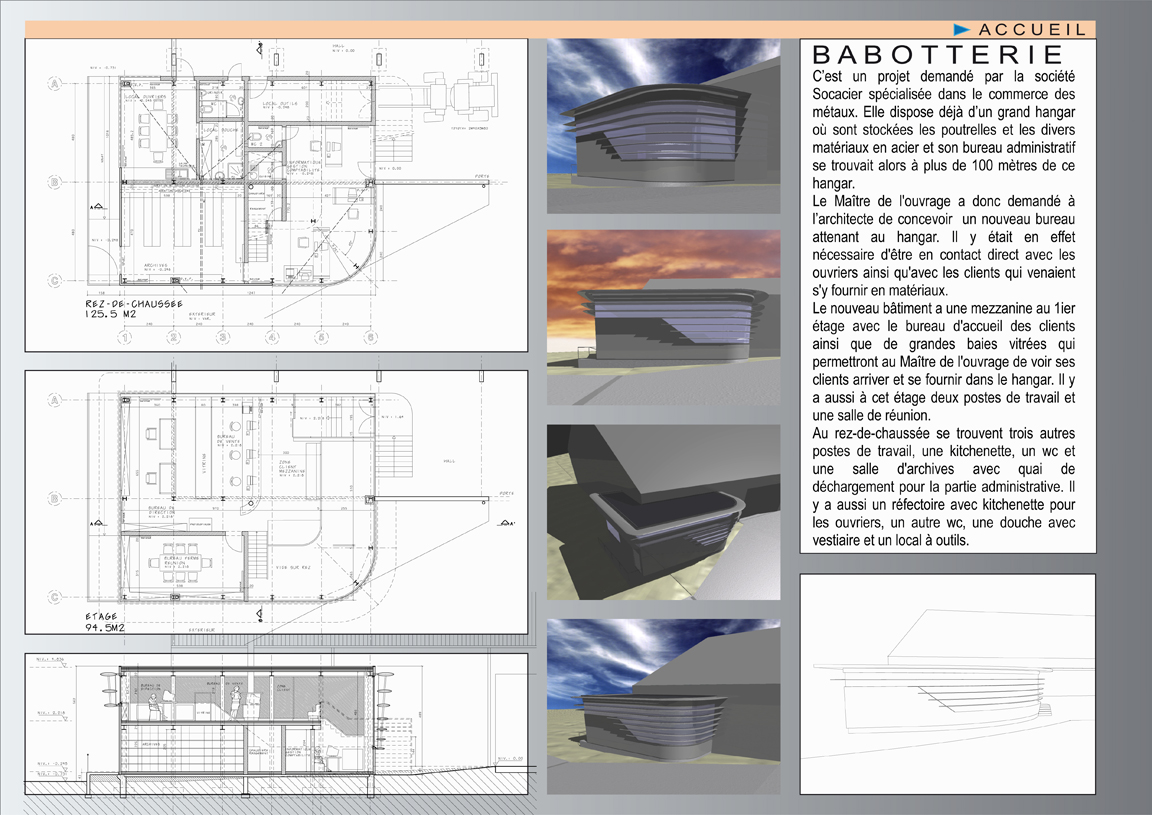Click the line starting "C'est un projet demandé"
Viewport: 1152px width, 815px height.
[x=943, y=76]
